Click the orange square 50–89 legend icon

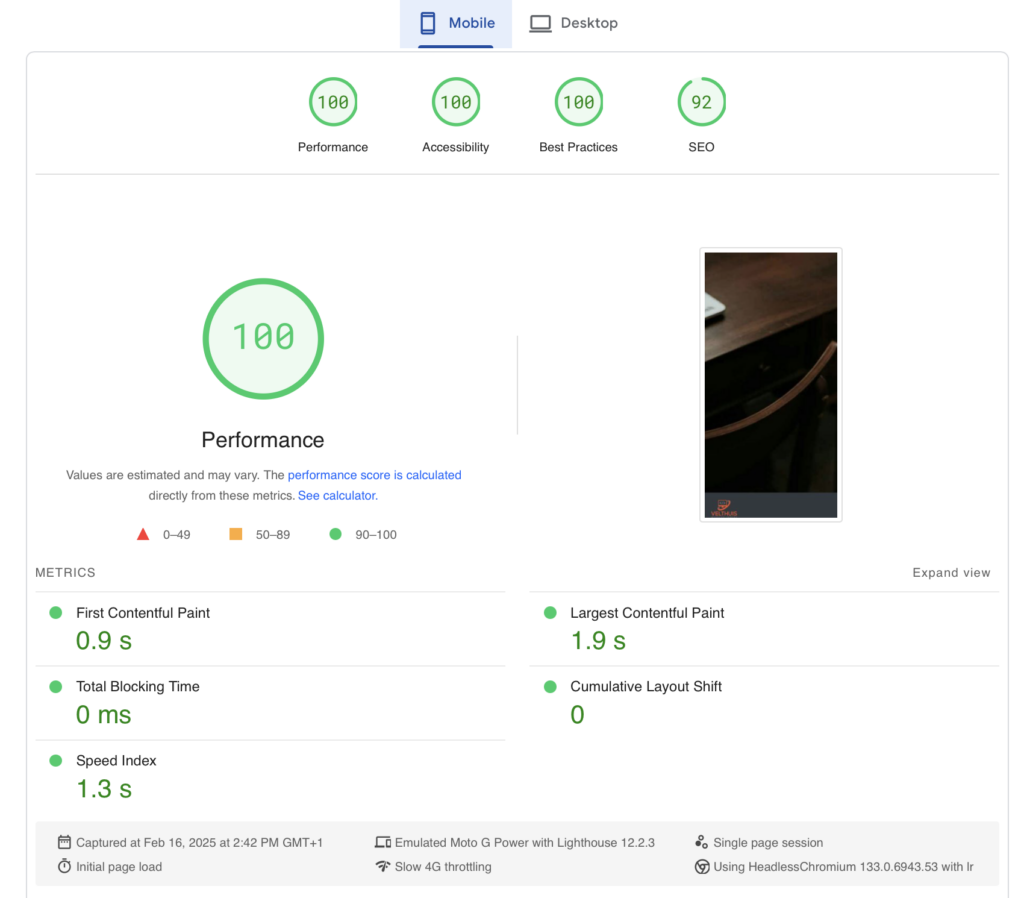(x=236, y=534)
